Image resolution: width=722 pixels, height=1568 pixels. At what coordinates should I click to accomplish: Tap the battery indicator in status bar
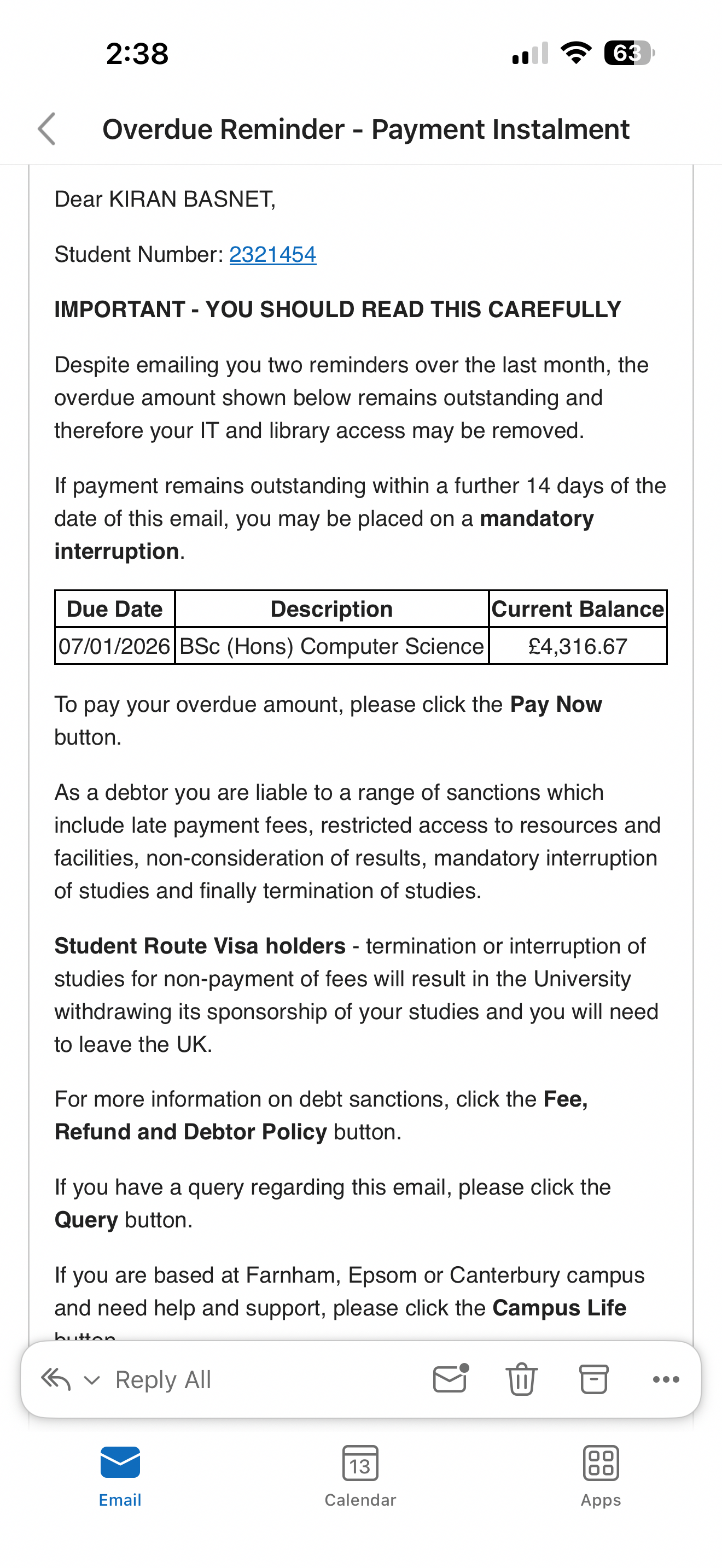629,53
